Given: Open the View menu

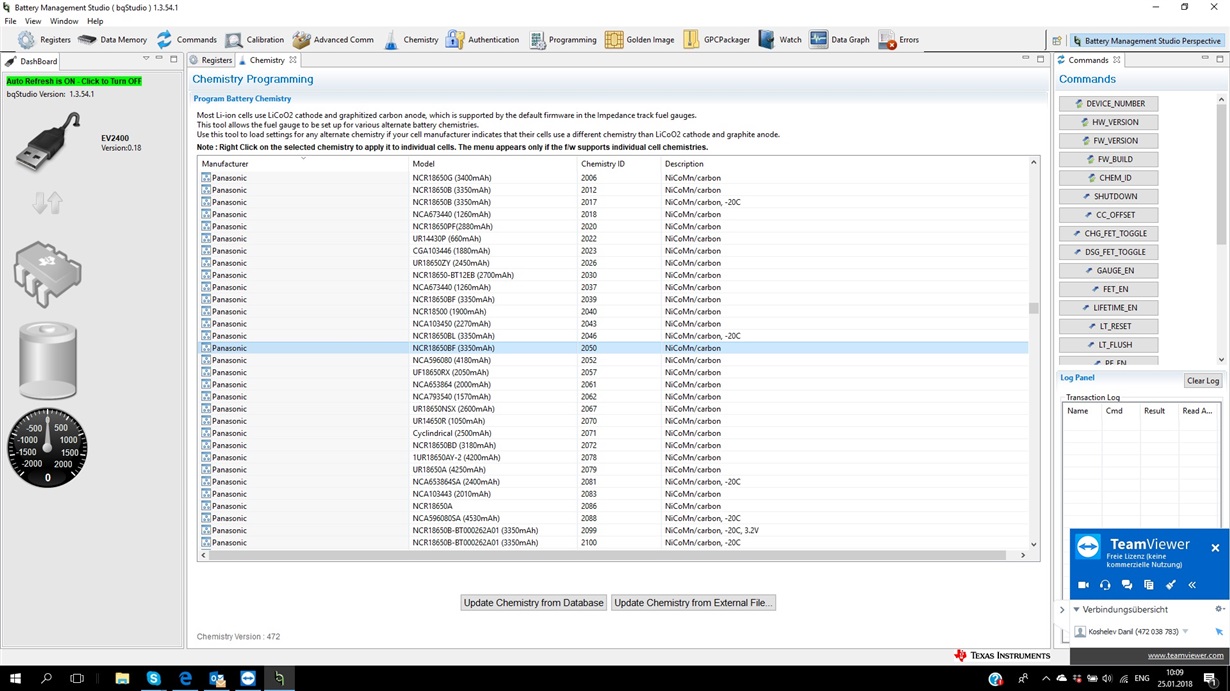Looking at the screenshot, I should click(x=33, y=21).
